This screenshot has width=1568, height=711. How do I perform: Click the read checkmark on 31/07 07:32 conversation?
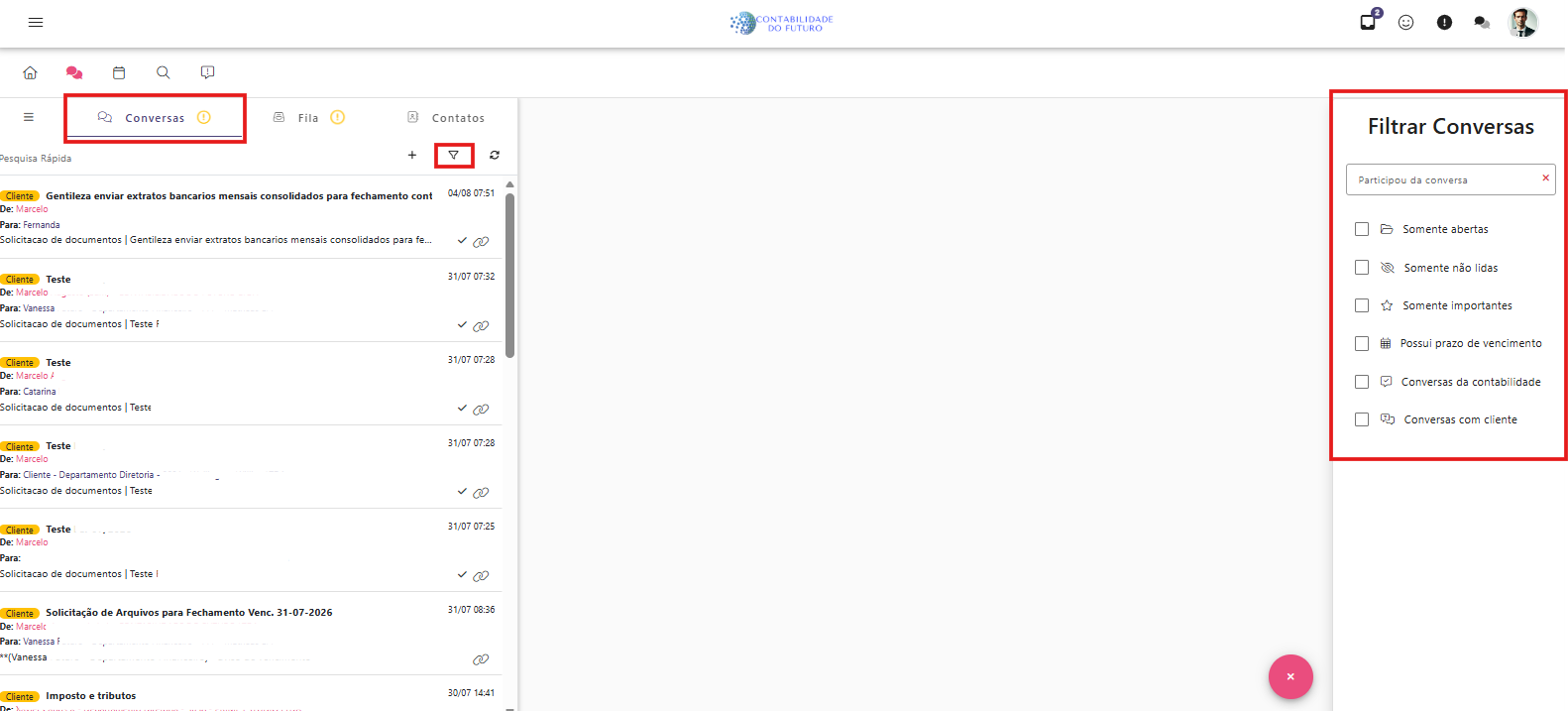click(462, 324)
